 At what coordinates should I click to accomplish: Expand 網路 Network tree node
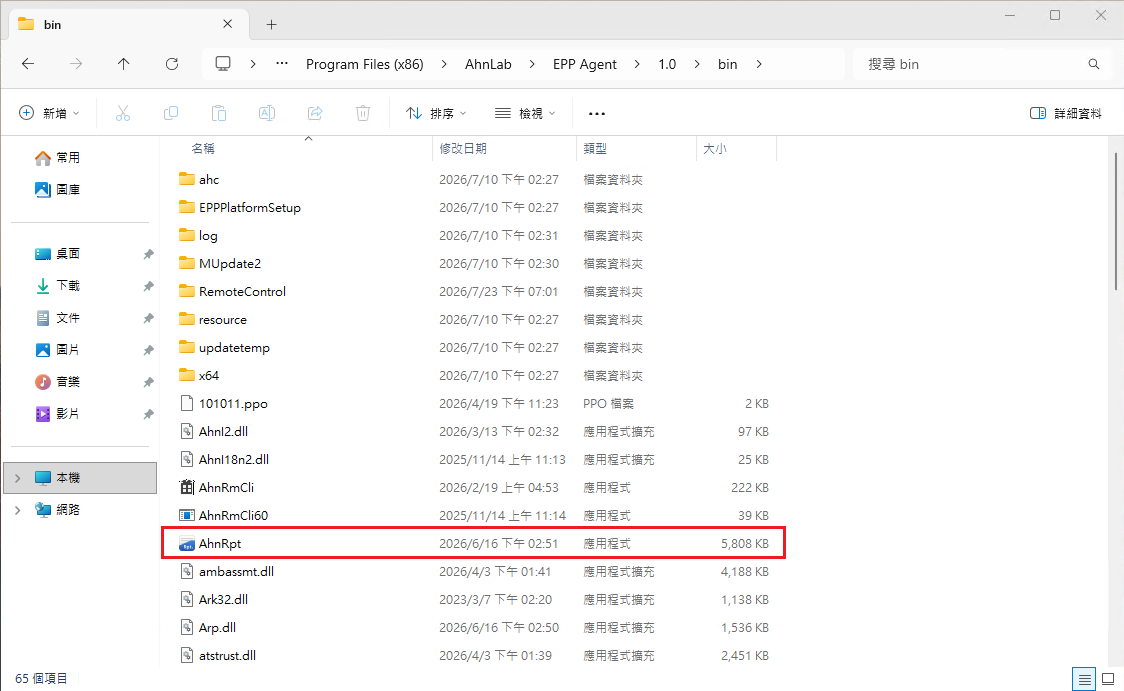tap(18, 510)
